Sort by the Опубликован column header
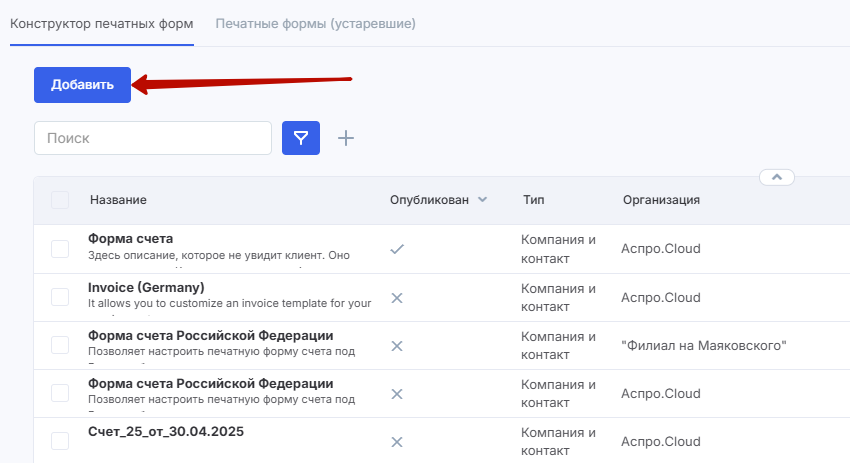Screen dimensions: 850x463 click(x=429, y=200)
